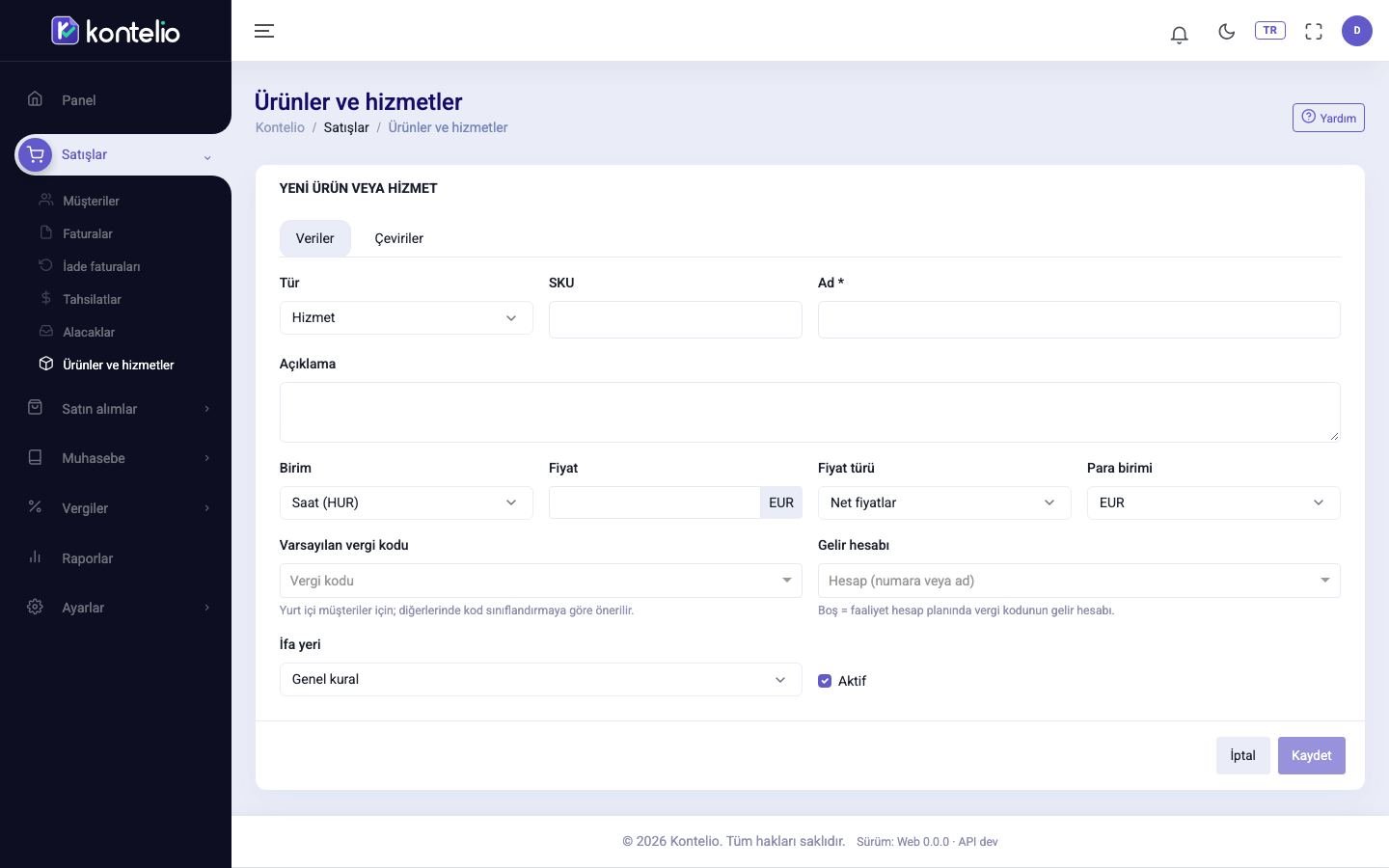Switch to the Çeviriler tab
Viewport: 1389px width, 868px height.
(399, 238)
